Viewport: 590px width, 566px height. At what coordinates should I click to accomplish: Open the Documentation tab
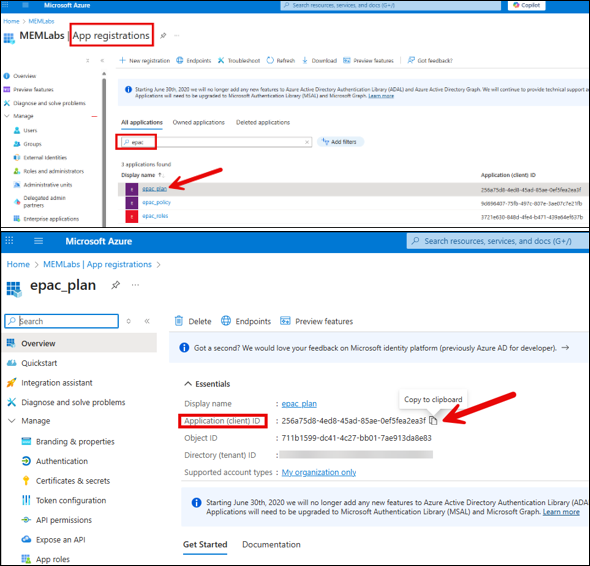[x=271, y=544]
